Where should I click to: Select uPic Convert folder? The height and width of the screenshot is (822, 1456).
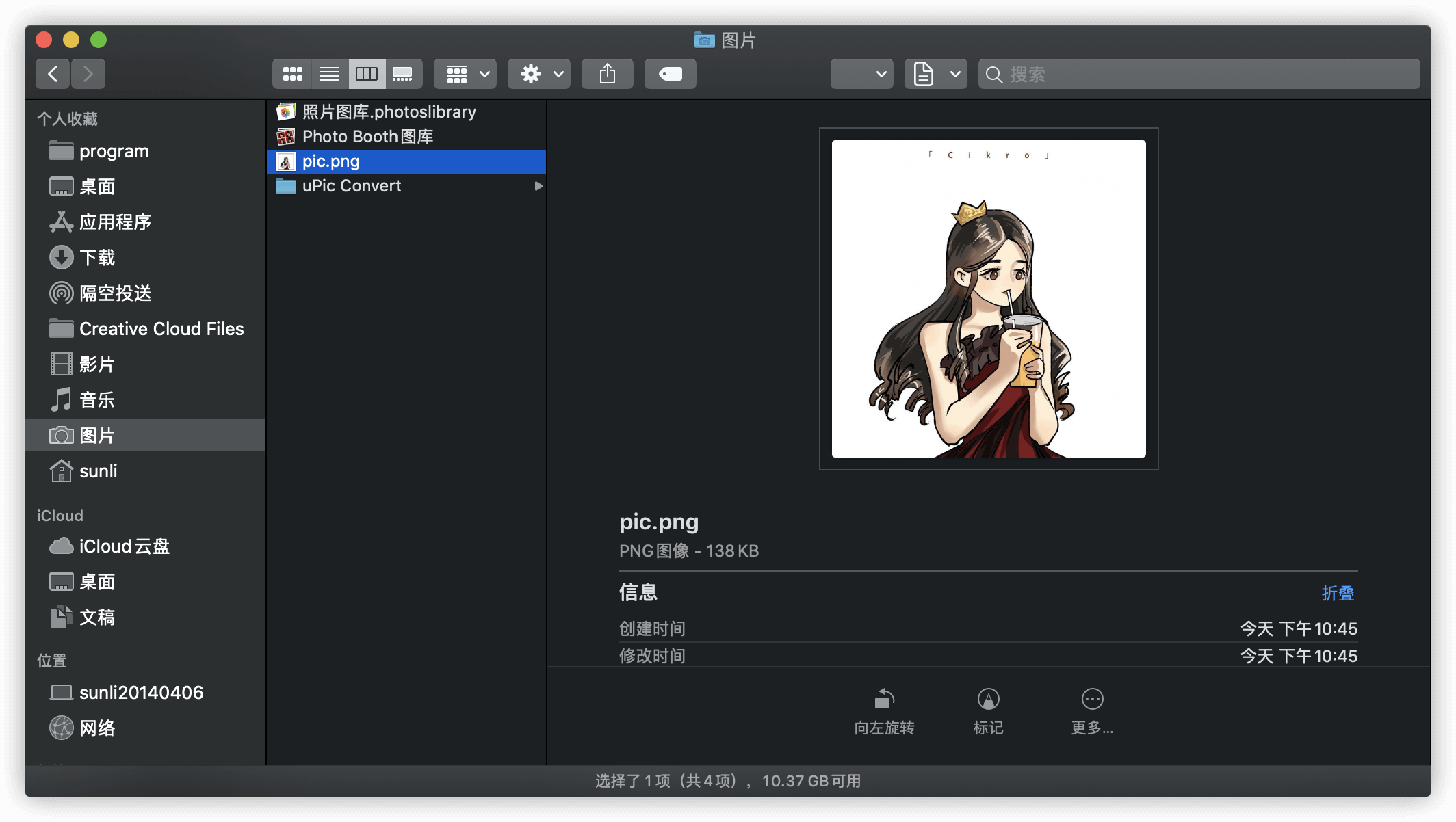coord(406,186)
